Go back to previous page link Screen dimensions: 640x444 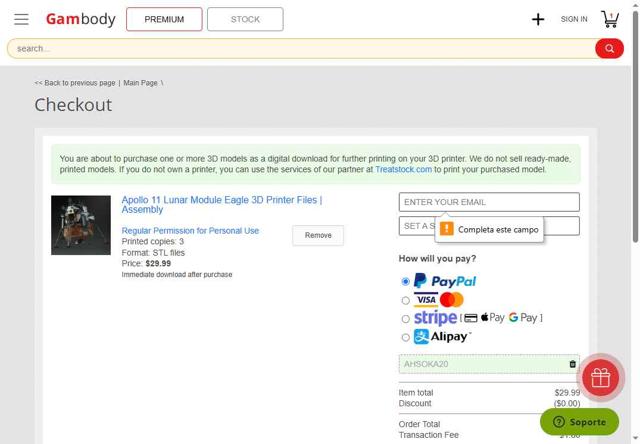(x=75, y=83)
